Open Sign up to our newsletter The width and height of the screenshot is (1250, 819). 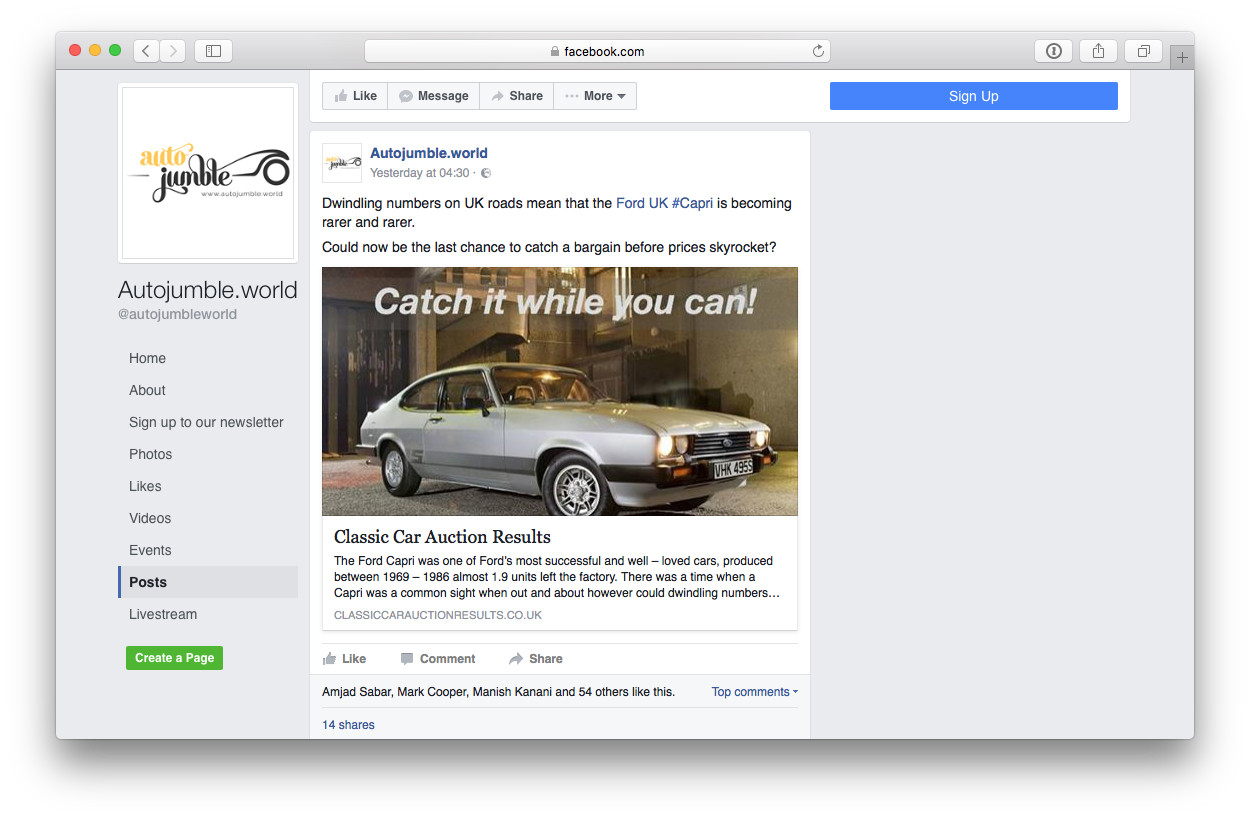pyautogui.click(x=207, y=422)
